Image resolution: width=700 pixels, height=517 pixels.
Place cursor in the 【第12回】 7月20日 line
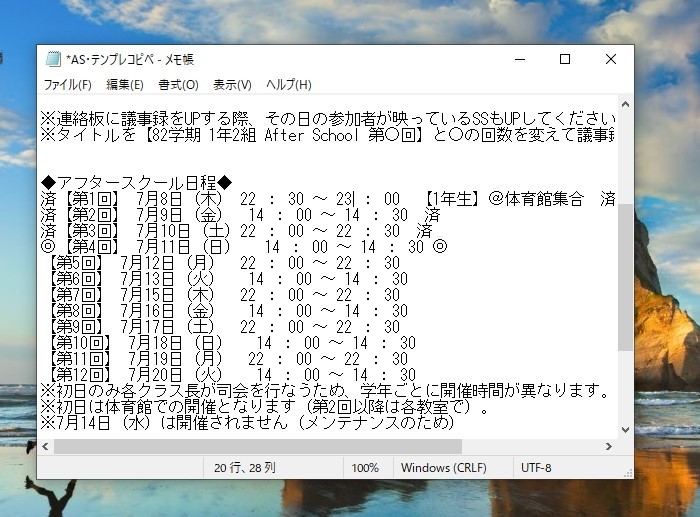tap(232, 375)
